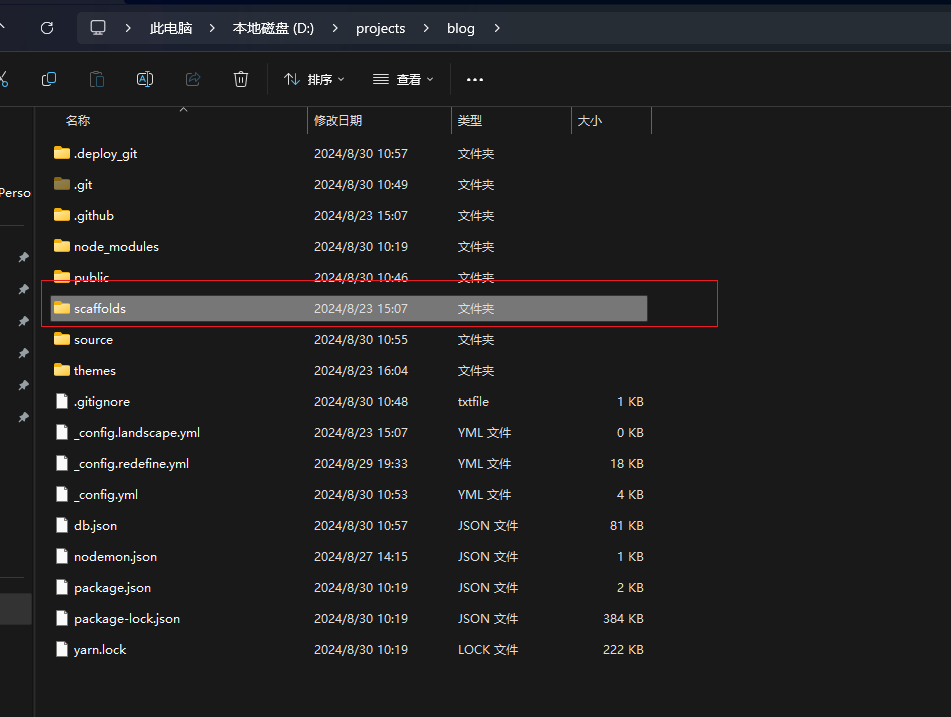Click the Paste icon in the toolbar
The image size is (951, 717).
(96, 79)
